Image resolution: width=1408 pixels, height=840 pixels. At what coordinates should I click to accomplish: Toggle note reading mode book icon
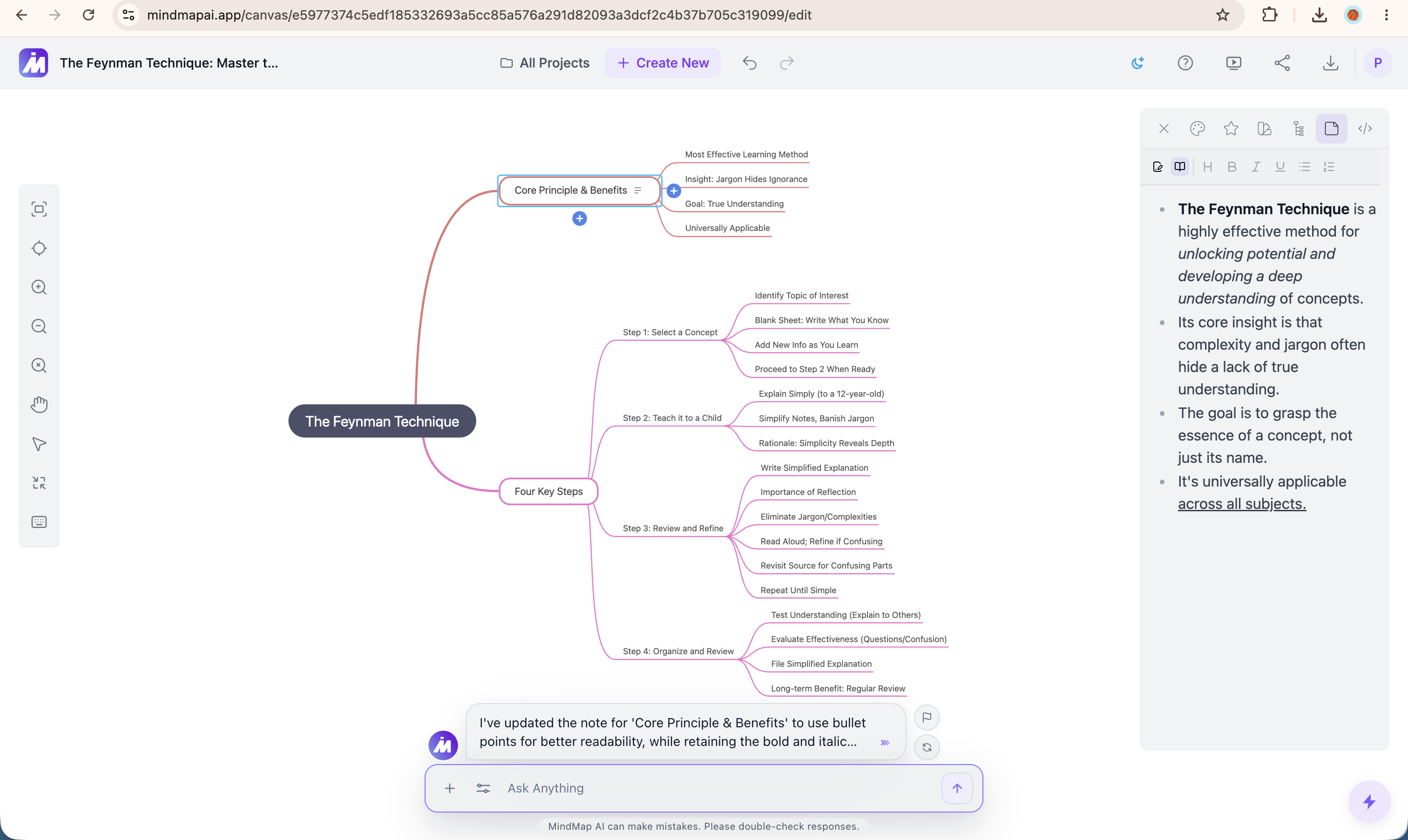pyautogui.click(x=1180, y=166)
